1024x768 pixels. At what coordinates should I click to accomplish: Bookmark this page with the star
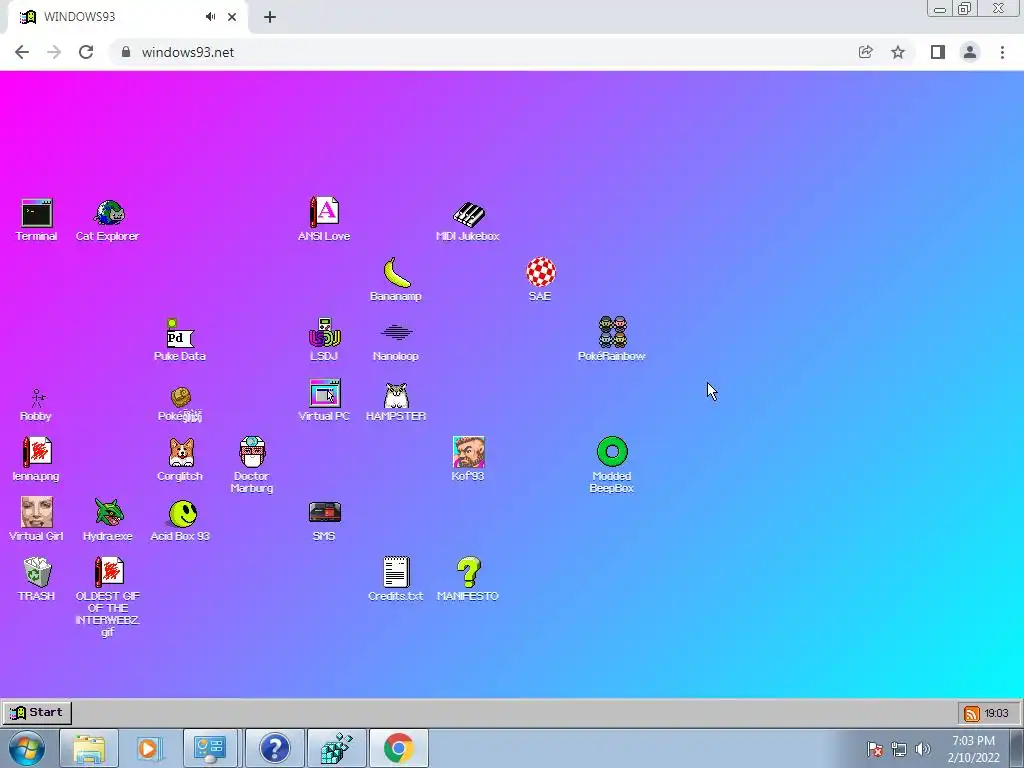[898, 52]
